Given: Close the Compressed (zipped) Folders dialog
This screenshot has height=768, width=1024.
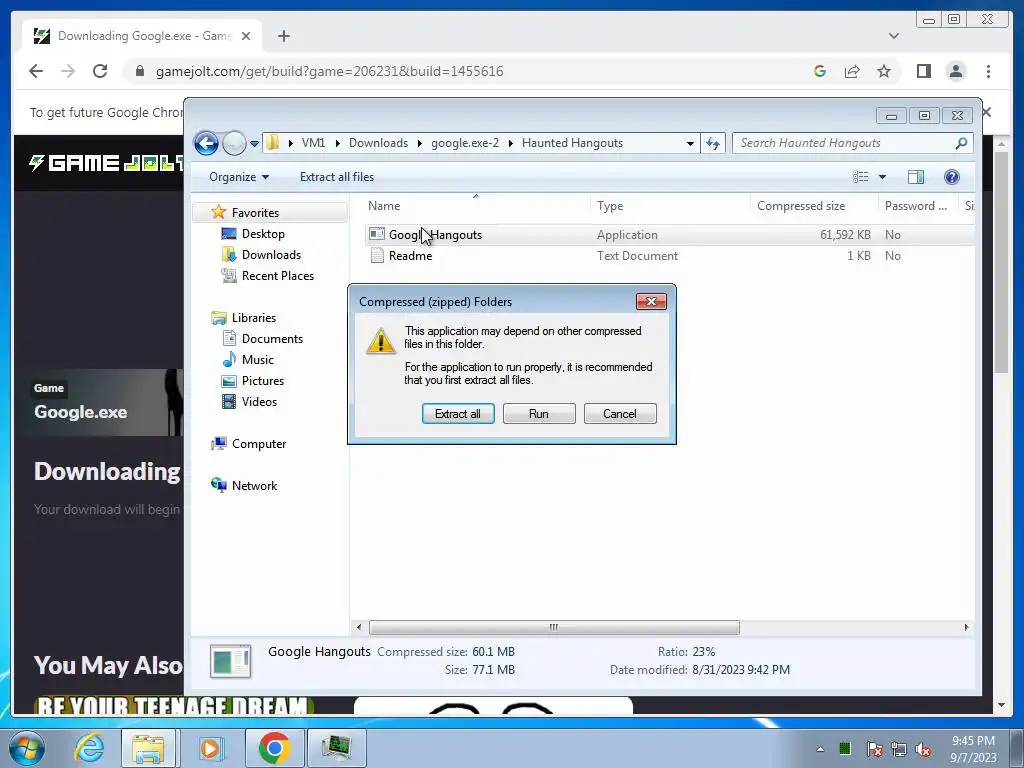Looking at the screenshot, I should (x=651, y=301).
